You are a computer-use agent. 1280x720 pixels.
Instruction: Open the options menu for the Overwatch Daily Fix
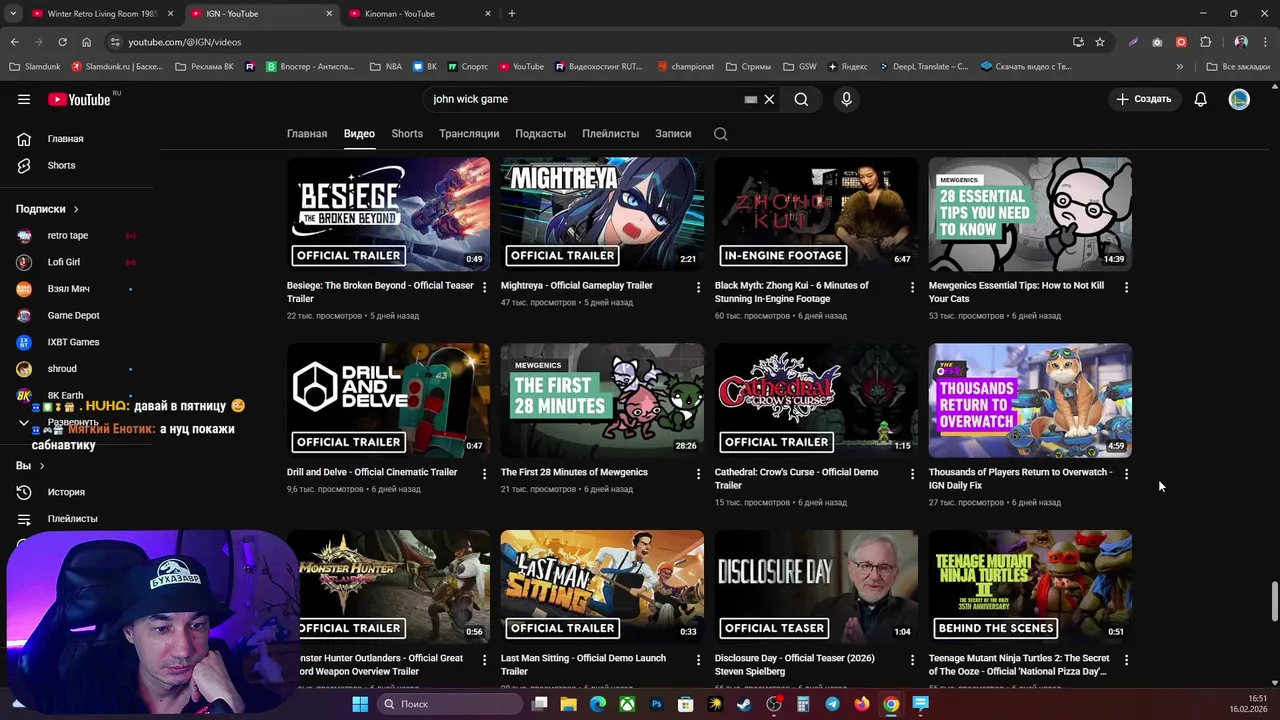coord(1126,474)
